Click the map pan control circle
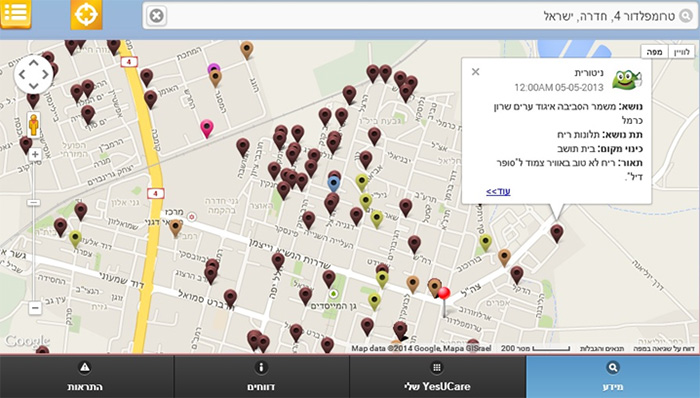Viewport: 700px width, 398px height. click(34, 75)
